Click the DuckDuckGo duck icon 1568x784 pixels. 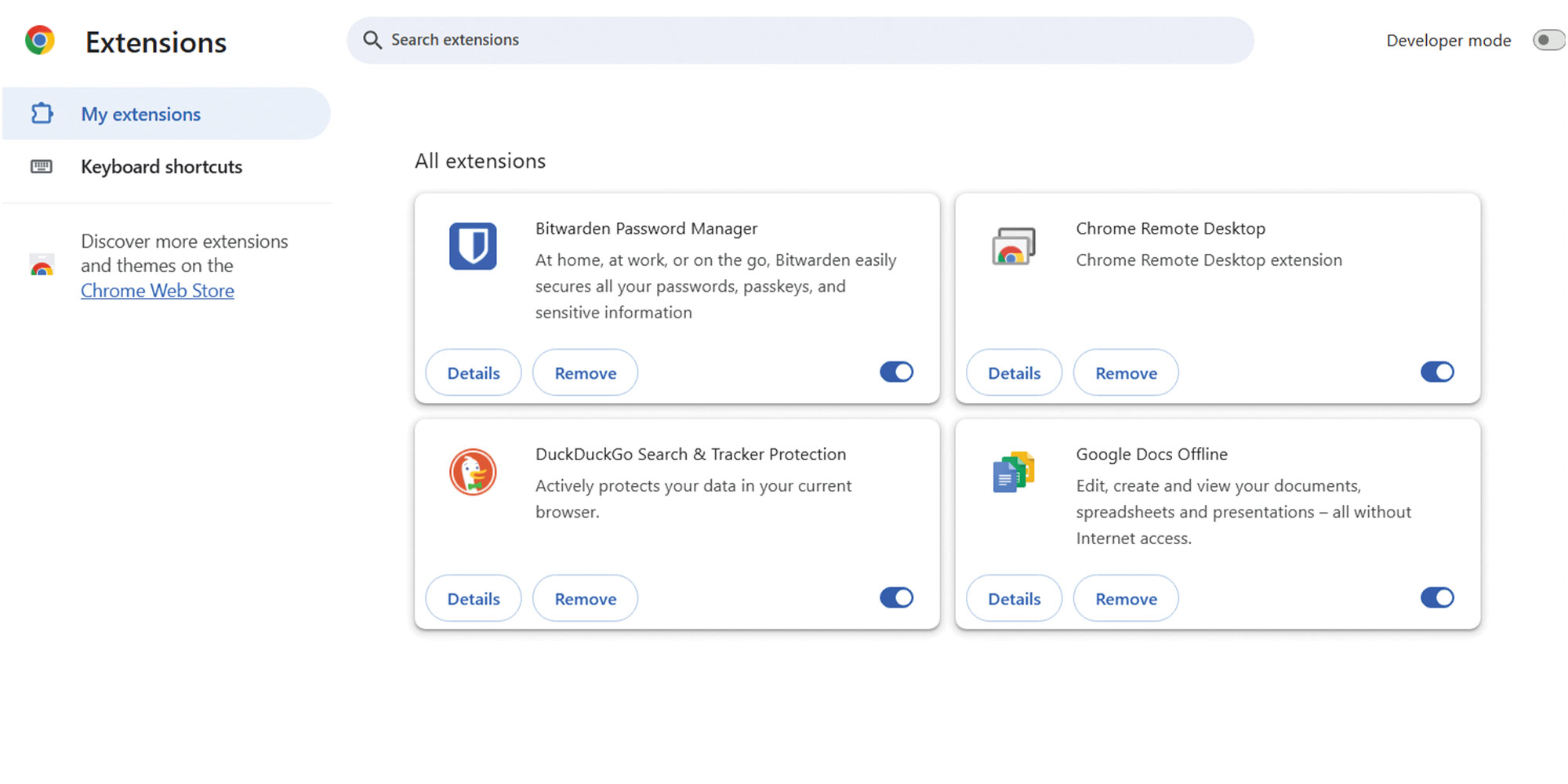473,472
